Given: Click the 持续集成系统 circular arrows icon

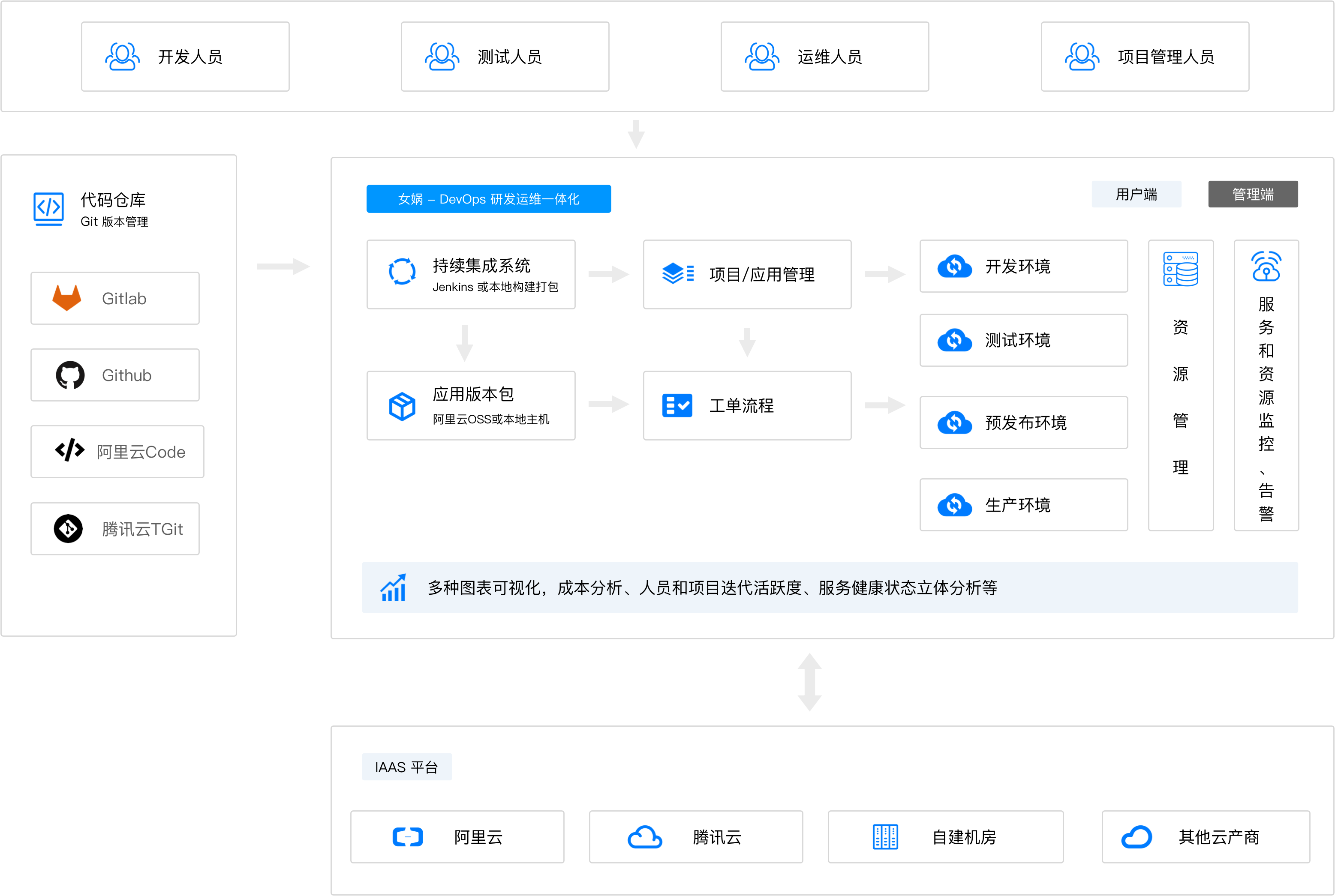Looking at the screenshot, I should tap(402, 271).
